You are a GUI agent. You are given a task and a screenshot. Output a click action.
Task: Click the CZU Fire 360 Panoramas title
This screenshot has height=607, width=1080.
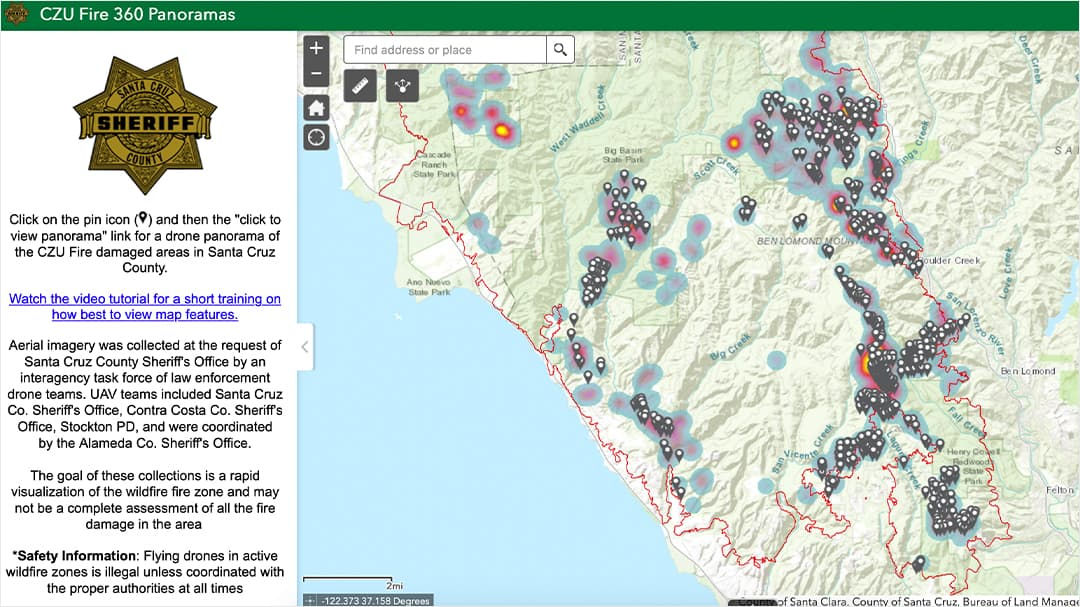coord(138,14)
